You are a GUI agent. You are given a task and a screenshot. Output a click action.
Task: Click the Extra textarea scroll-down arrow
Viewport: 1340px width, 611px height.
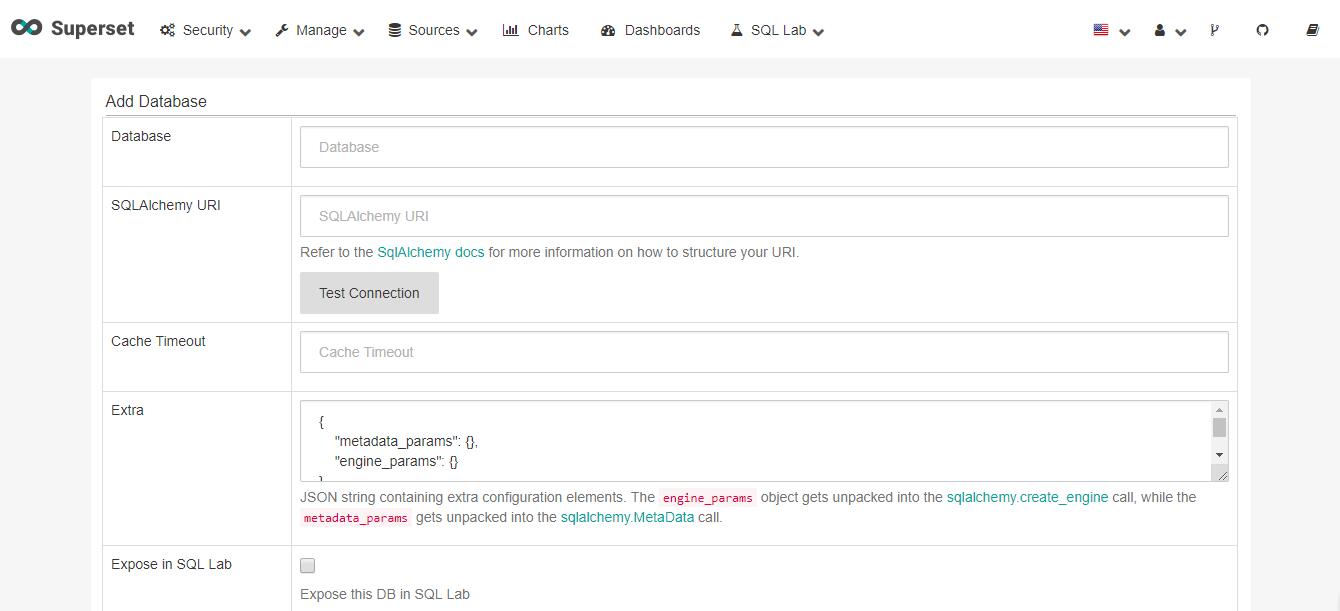coord(1219,455)
